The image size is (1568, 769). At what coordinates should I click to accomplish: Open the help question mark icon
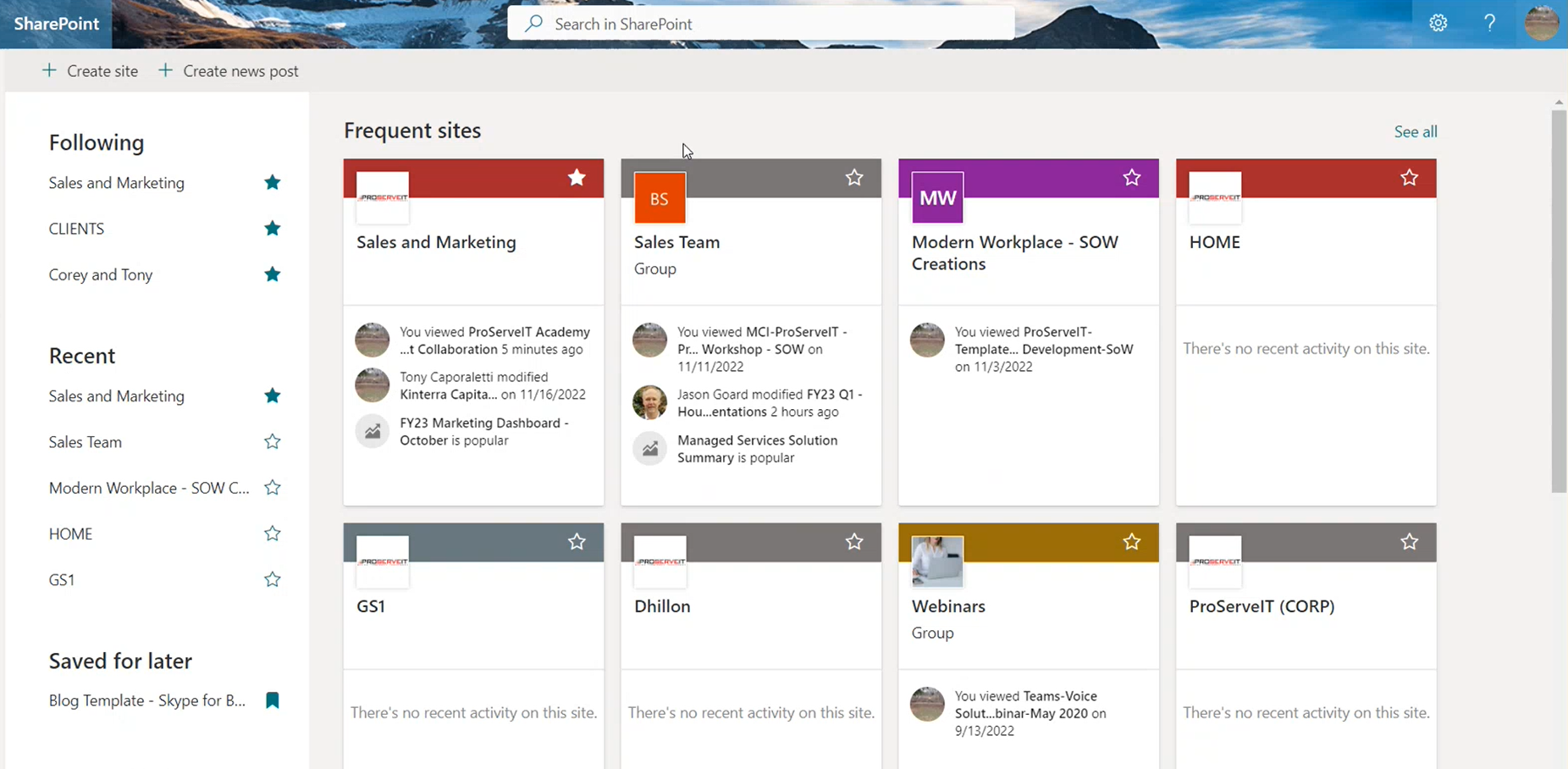[x=1489, y=24]
